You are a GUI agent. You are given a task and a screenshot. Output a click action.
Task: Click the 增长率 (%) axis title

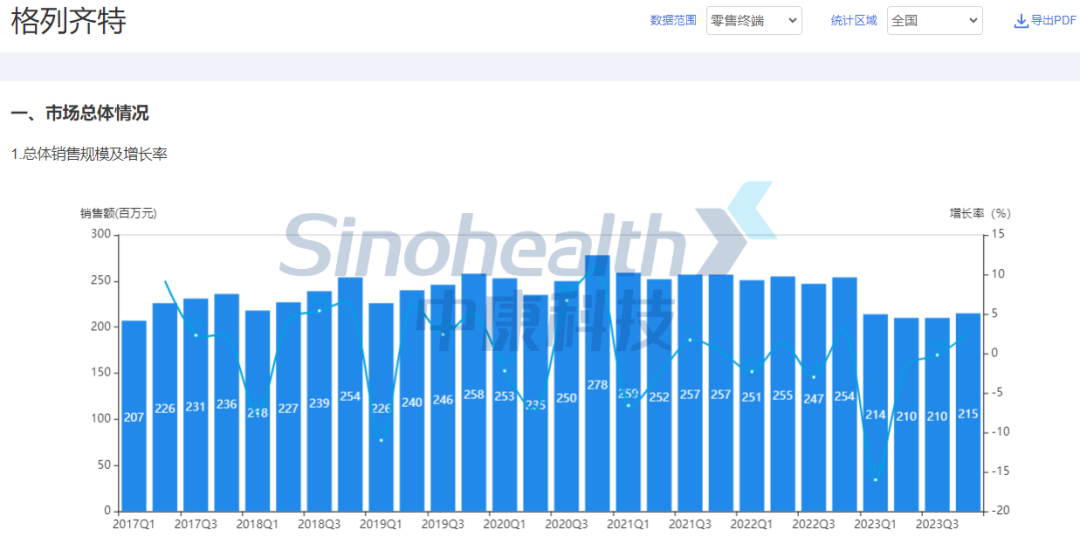click(x=980, y=213)
